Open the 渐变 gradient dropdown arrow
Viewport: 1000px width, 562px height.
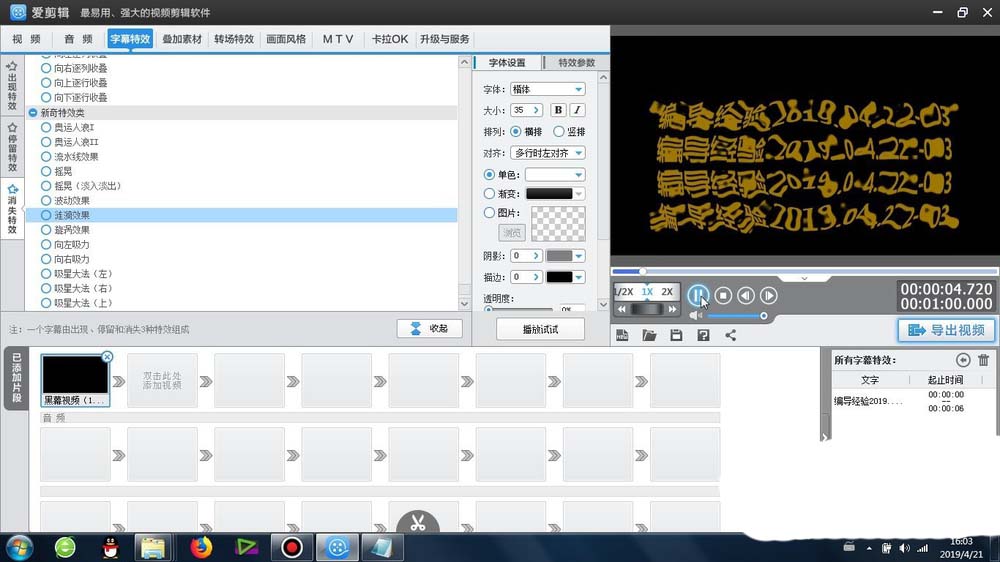[x=578, y=194]
